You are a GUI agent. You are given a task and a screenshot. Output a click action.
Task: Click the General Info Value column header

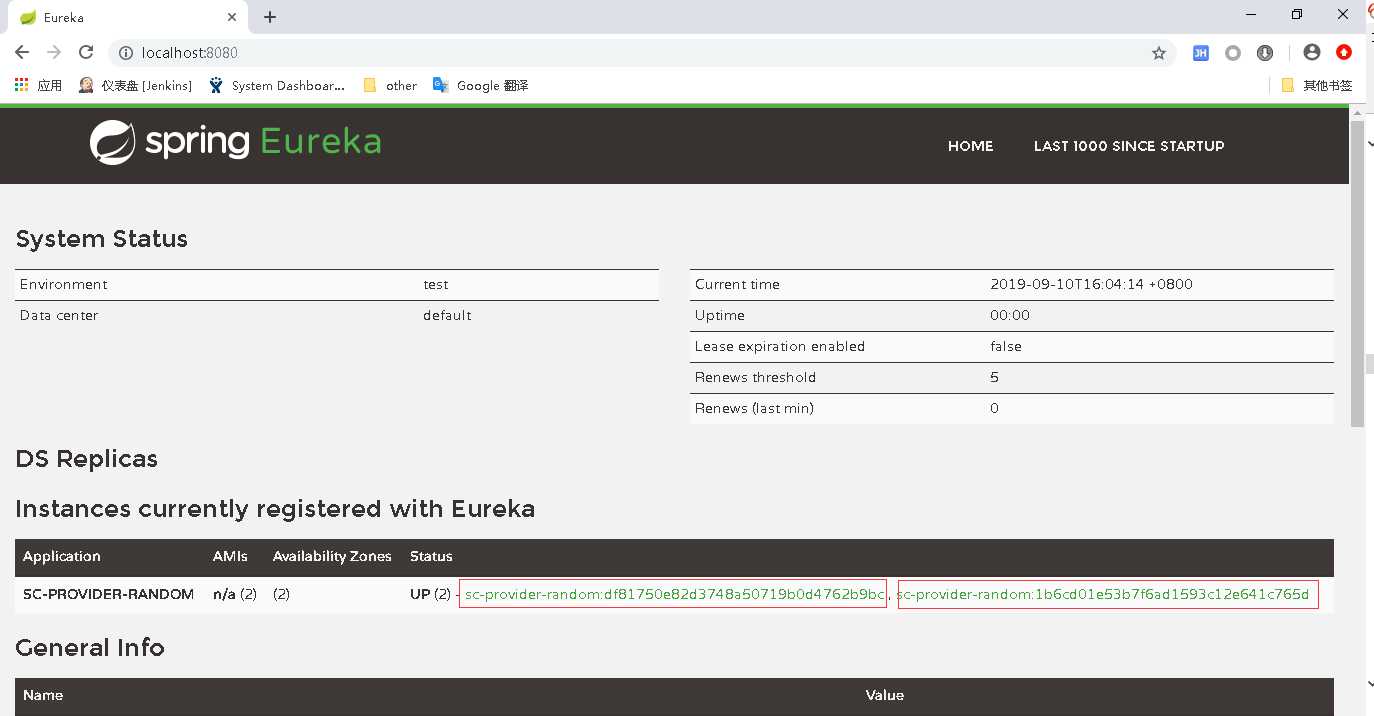(x=884, y=695)
